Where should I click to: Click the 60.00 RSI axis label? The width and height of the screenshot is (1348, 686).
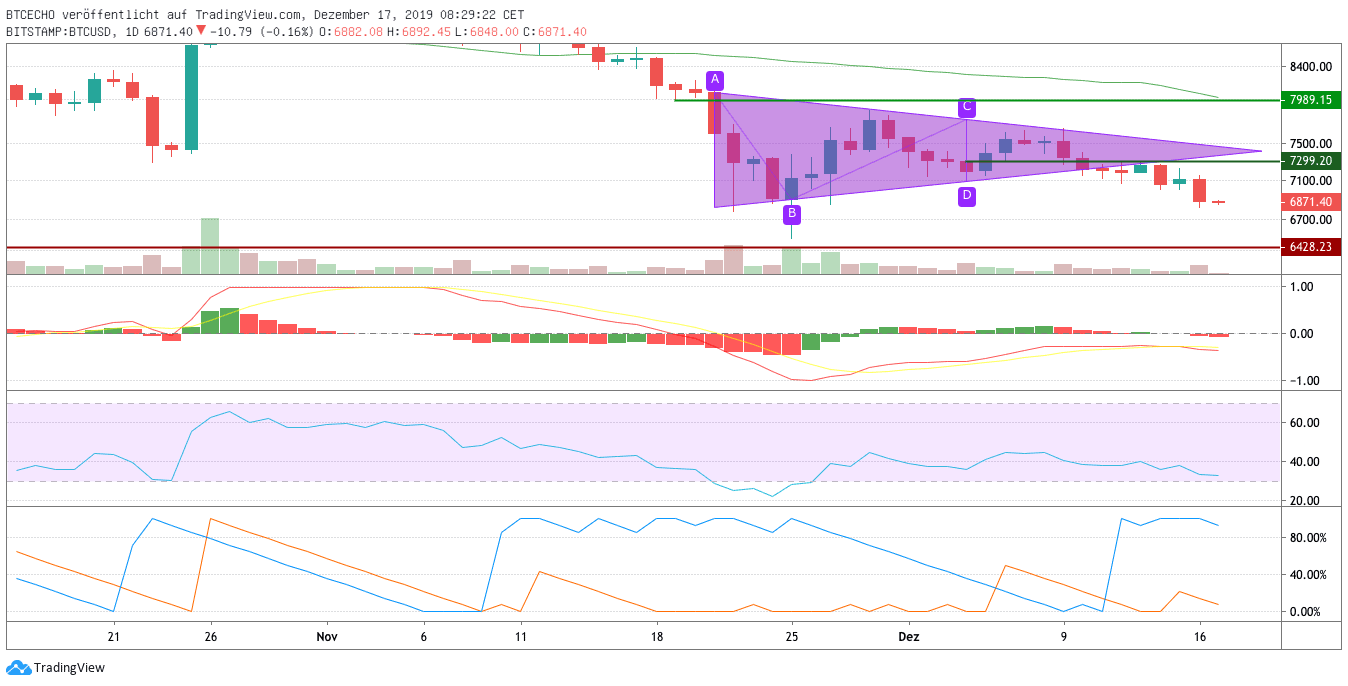(1303, 423)
